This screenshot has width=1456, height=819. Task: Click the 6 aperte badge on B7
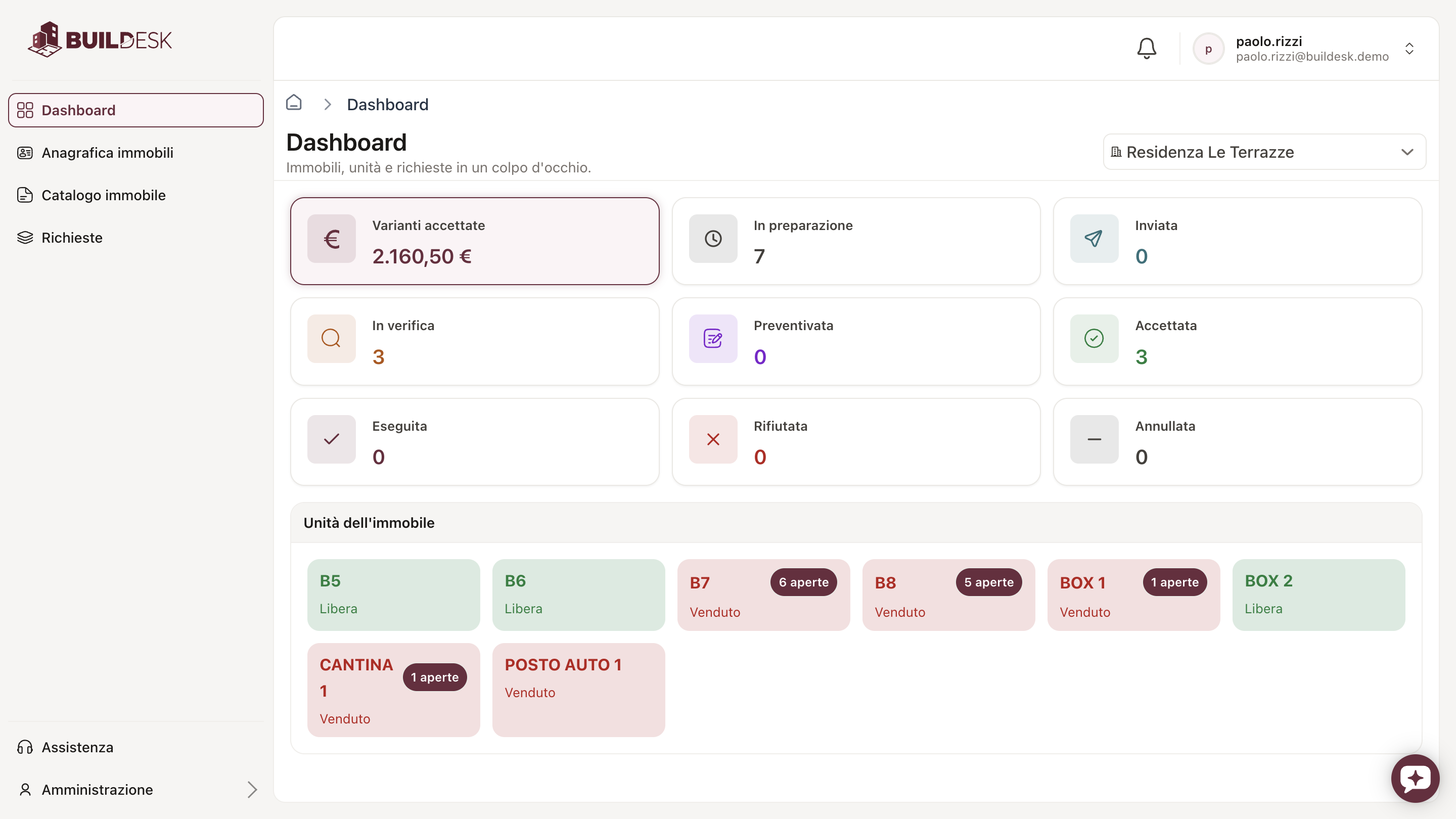pyautogui.click(x=803, y=582)
